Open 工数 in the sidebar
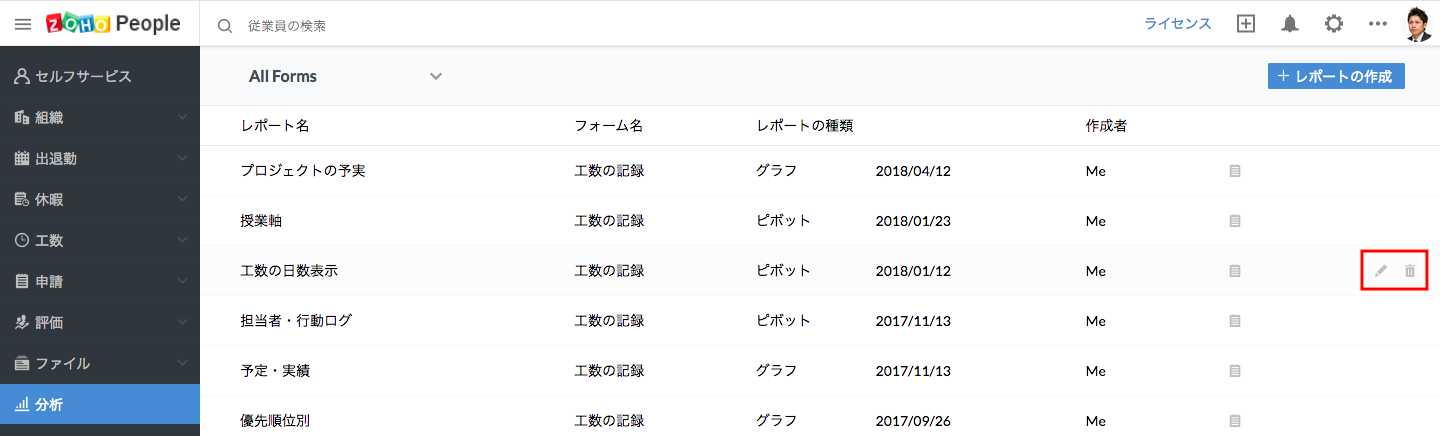This screenshot has width=1440, height=436. click(100, 240)
